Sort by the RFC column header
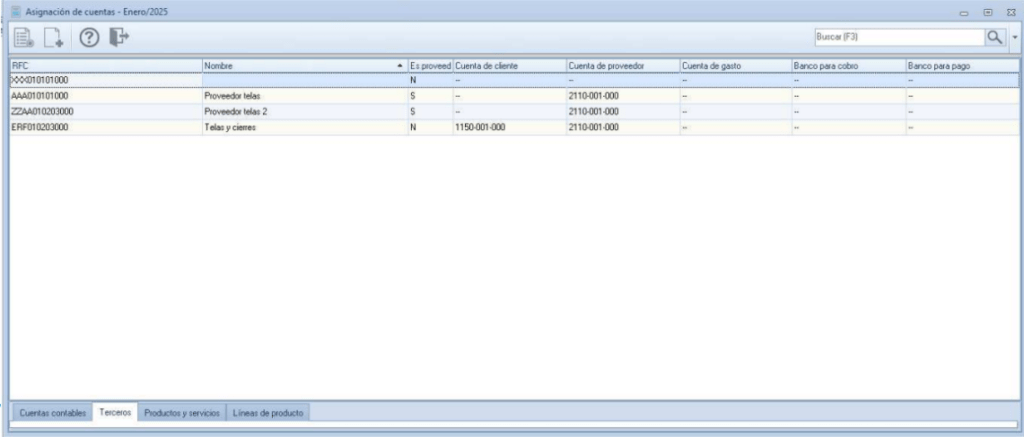This screenshot has height=437, width=1024. 106,66
